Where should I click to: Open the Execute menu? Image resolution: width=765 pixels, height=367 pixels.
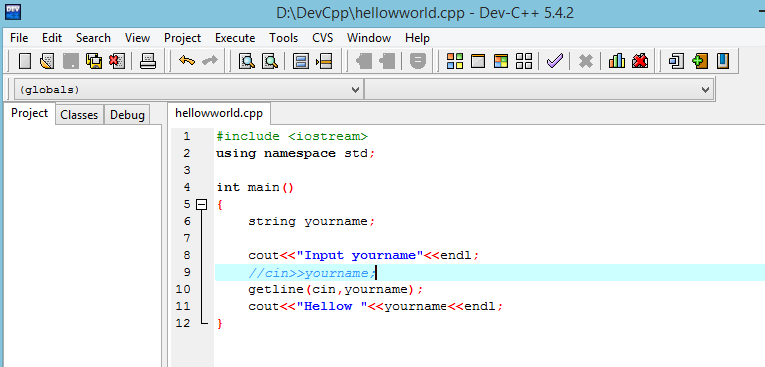click(x=235, y=38)
